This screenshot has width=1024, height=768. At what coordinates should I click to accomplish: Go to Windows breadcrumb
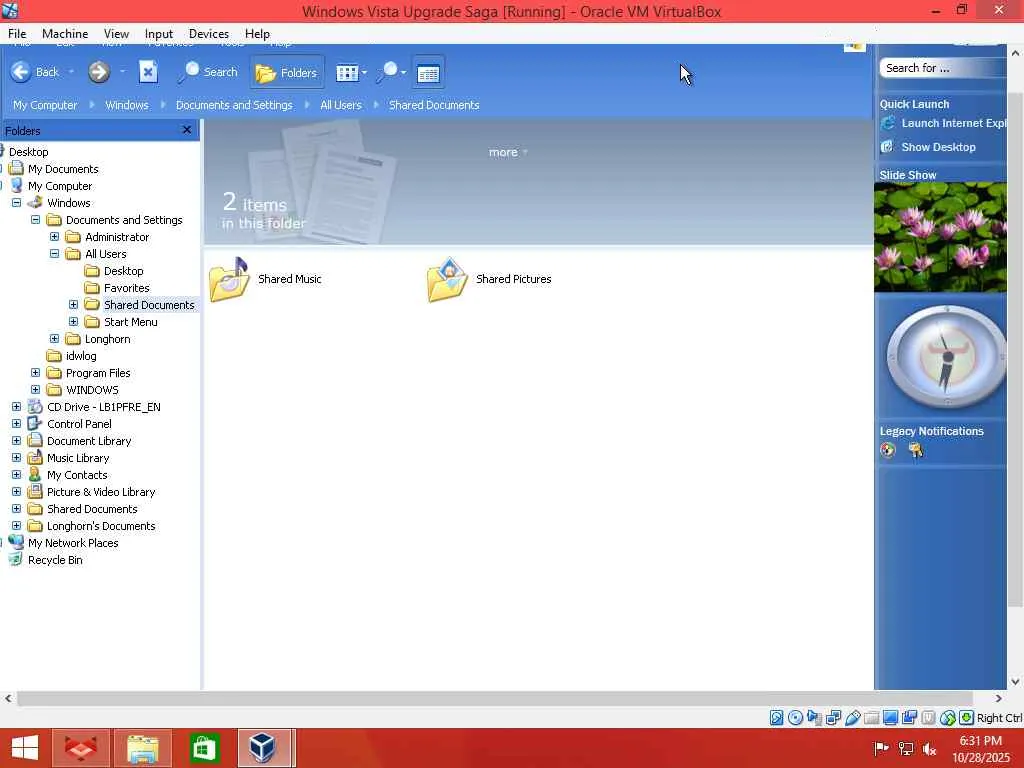[x=127, y=105]
